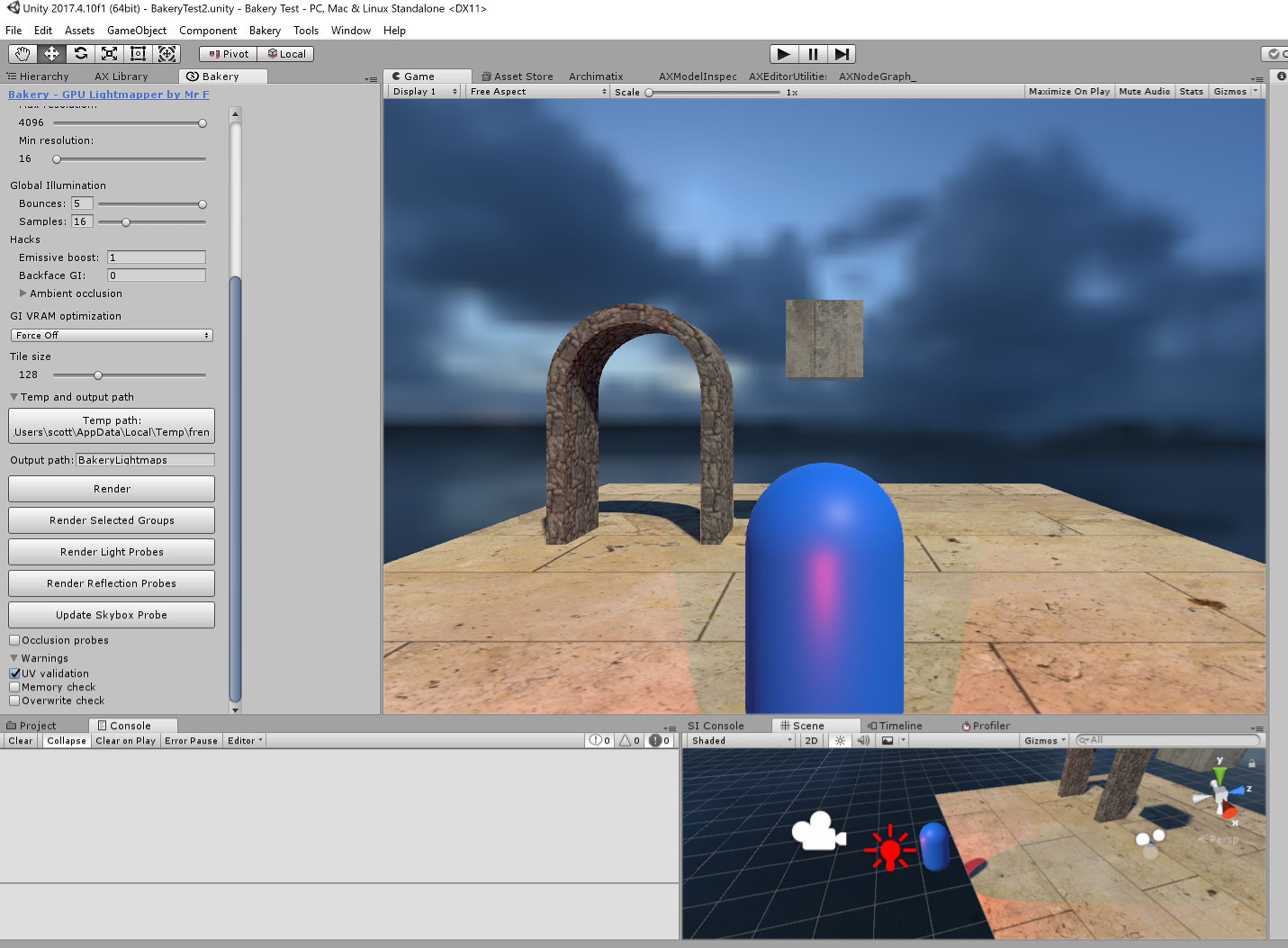Screen dimensions: 1288x948
Task: Open the GI VRAM optimization dropdown
Action: 111,335
